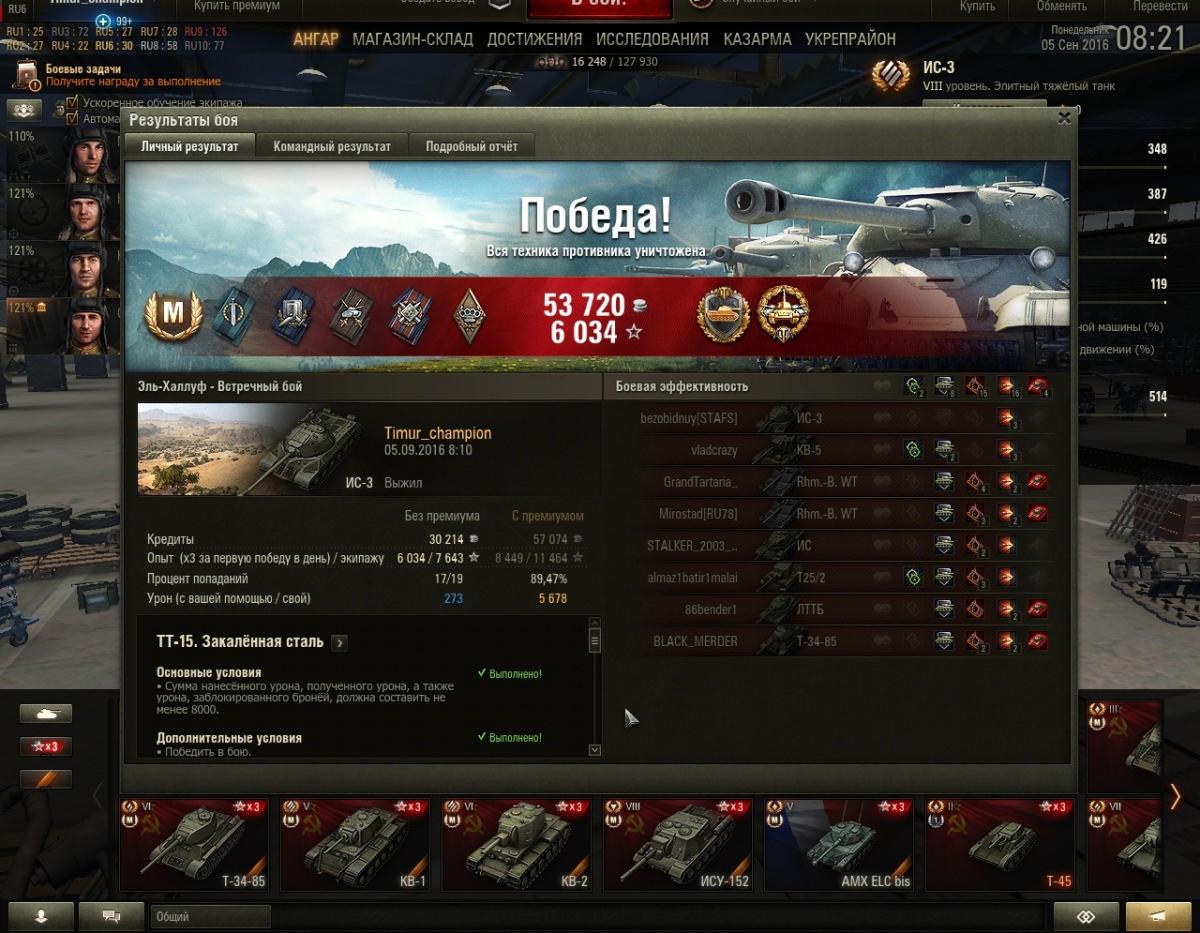The height and width of the screenshot is (933, 1200).
Task: Click the rhombus-shaped medal in the banner
Action: 467,314
